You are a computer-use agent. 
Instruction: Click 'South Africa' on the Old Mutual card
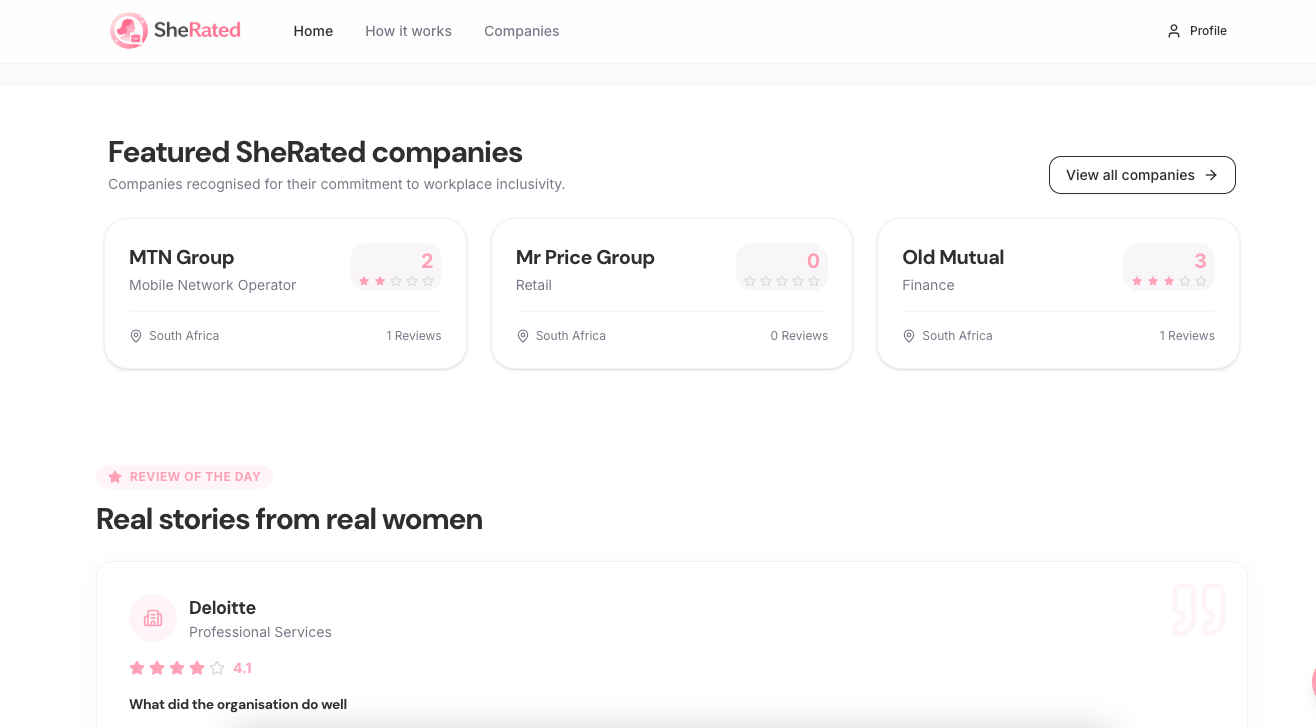coord(957,336)
